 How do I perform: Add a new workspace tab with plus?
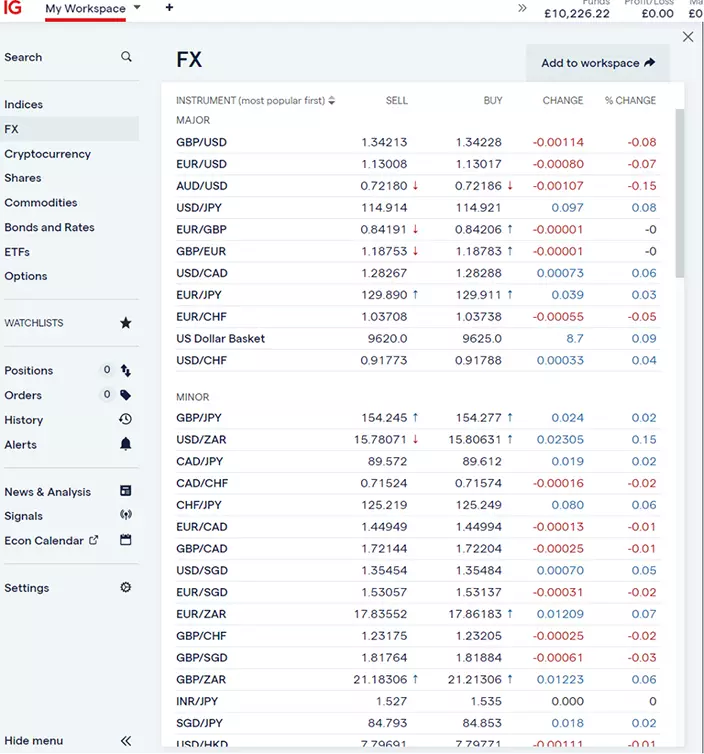[x=169, y=8]
